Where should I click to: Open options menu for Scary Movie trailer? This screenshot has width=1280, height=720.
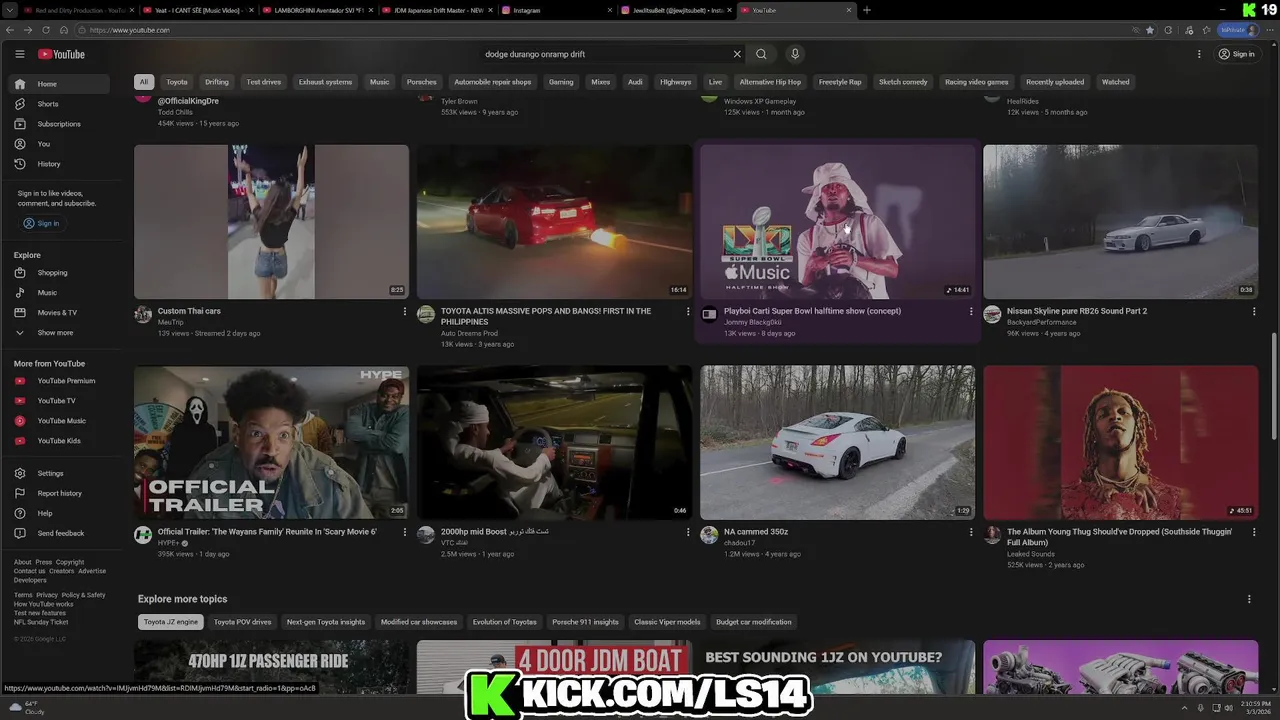click(x=405, y=533)
